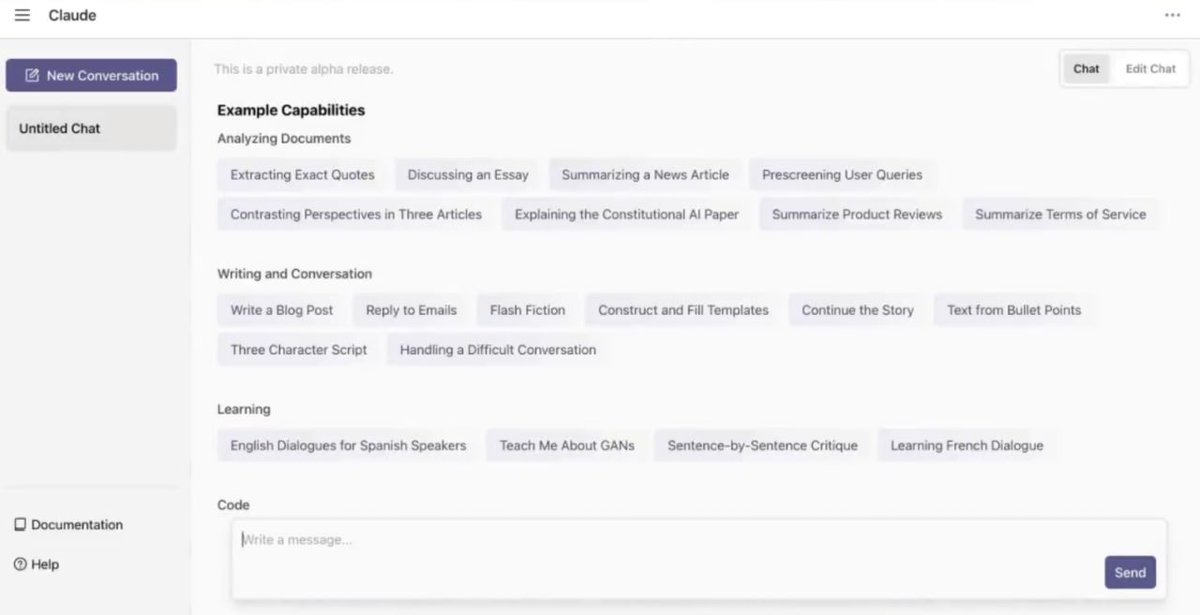Start a New Conversation
The width and height of the screenshot is (1200, 615).
91,75
